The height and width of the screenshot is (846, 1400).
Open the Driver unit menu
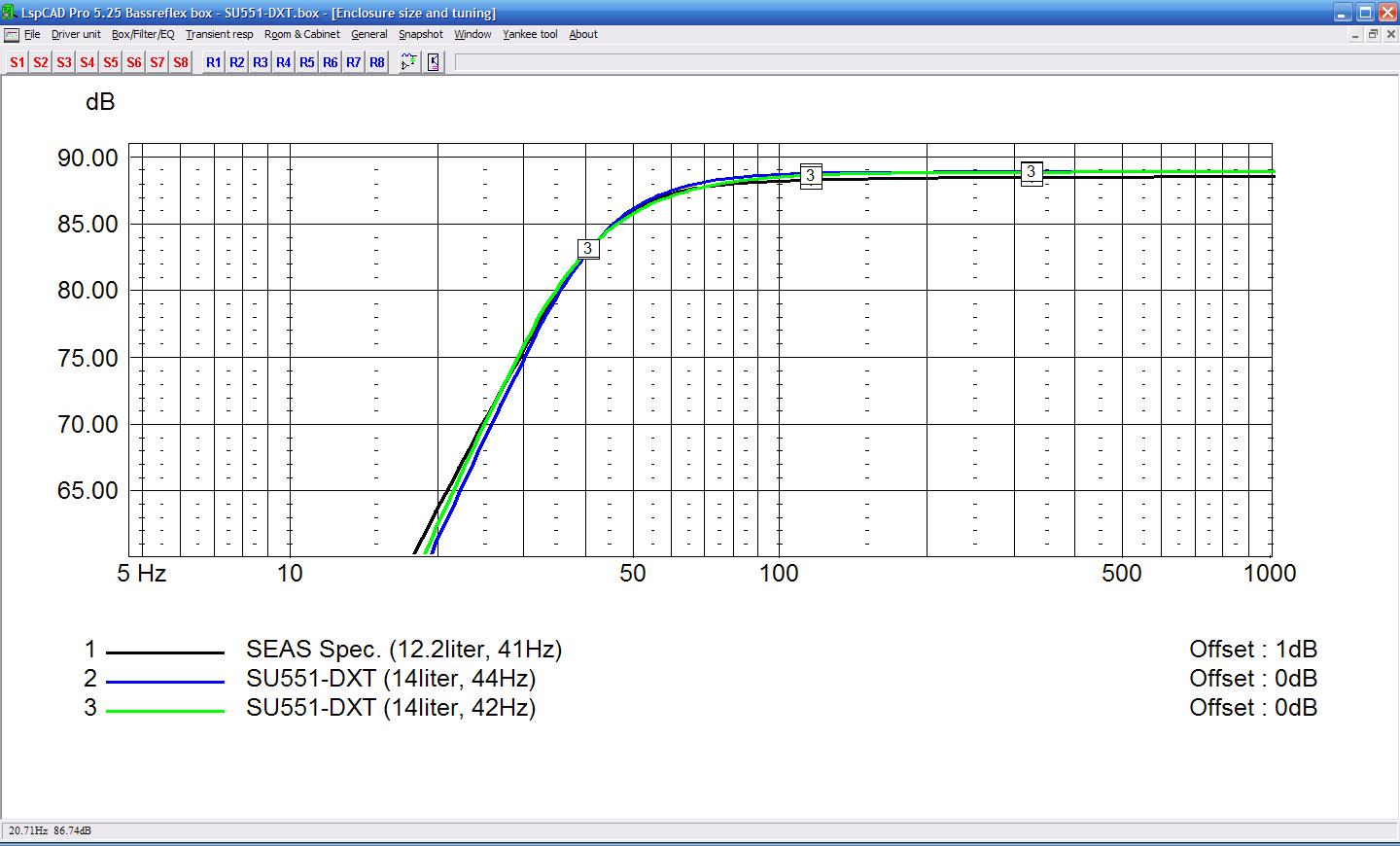click(x=76, y=34)
